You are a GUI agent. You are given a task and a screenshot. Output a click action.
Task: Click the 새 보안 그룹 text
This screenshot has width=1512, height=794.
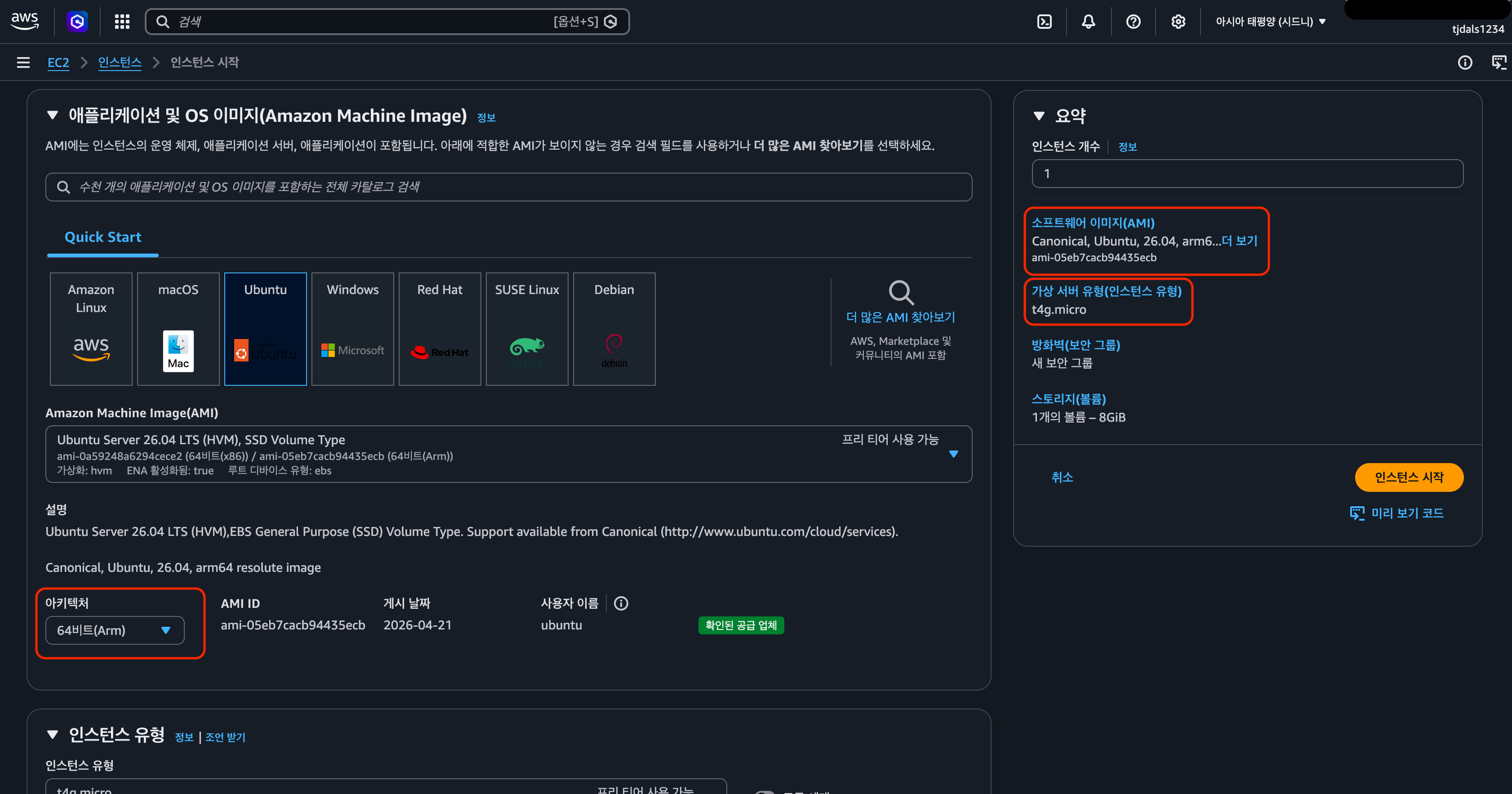(1062, 363)
